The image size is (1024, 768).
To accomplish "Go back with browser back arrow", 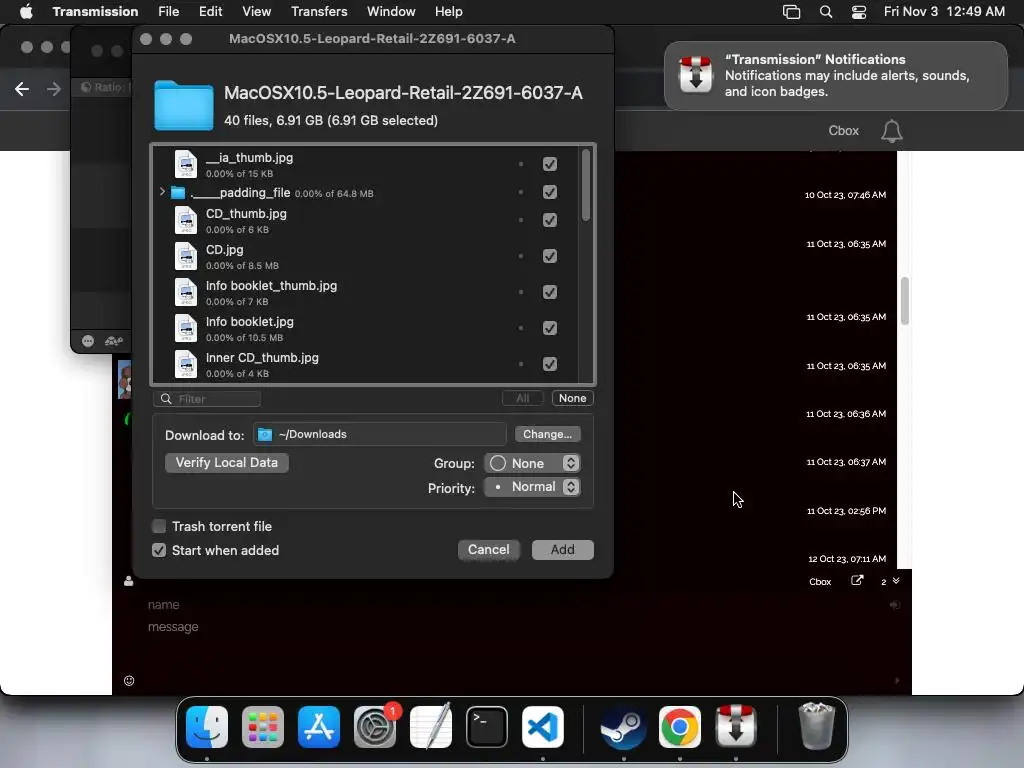I will point(22,89).
